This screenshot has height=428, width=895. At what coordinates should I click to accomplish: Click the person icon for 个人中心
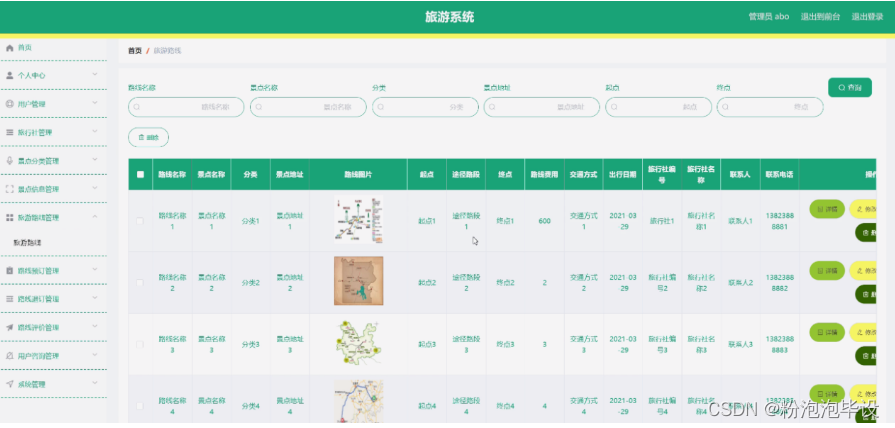tap(10, 75)
